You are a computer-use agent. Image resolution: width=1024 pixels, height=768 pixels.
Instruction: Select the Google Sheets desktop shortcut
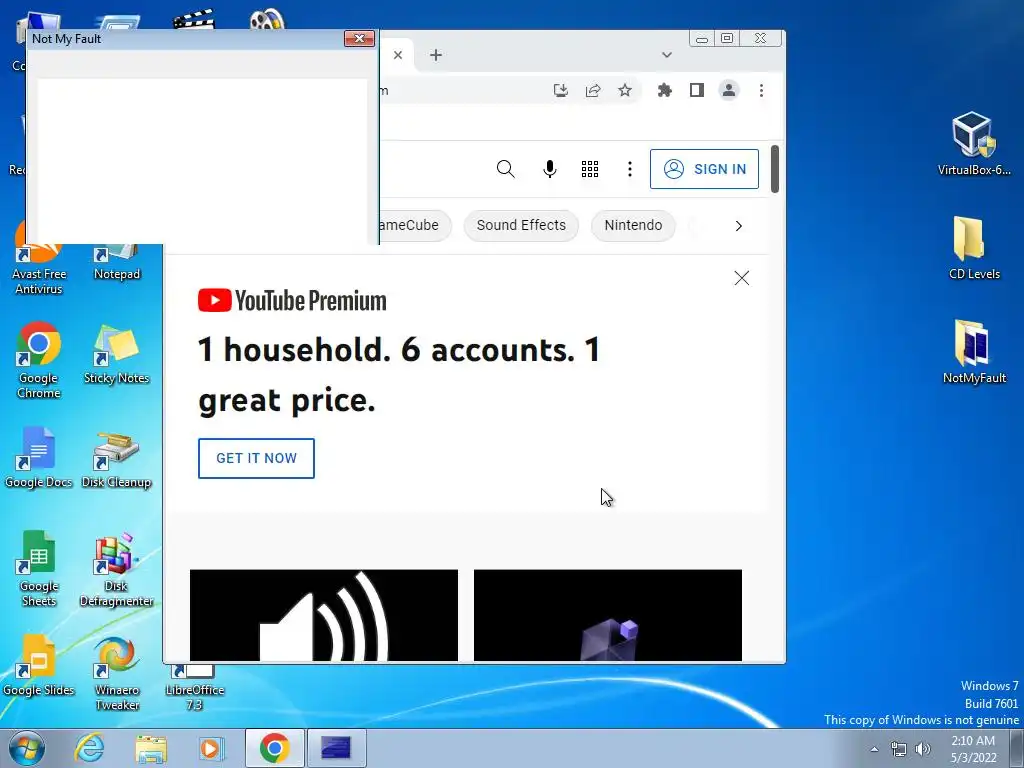[x=39, y=568]
